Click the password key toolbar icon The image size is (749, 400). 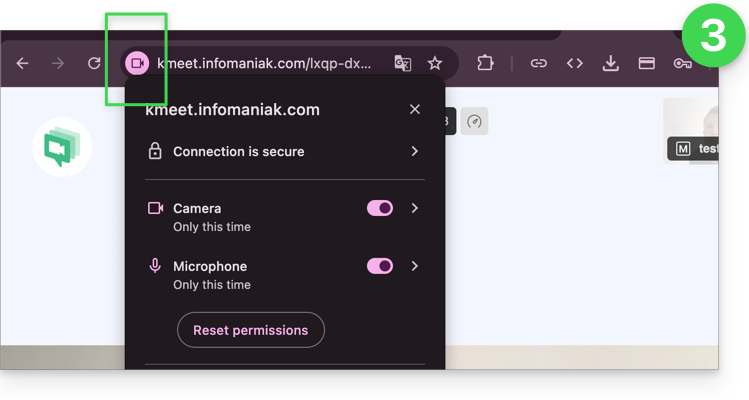[682, 63]
